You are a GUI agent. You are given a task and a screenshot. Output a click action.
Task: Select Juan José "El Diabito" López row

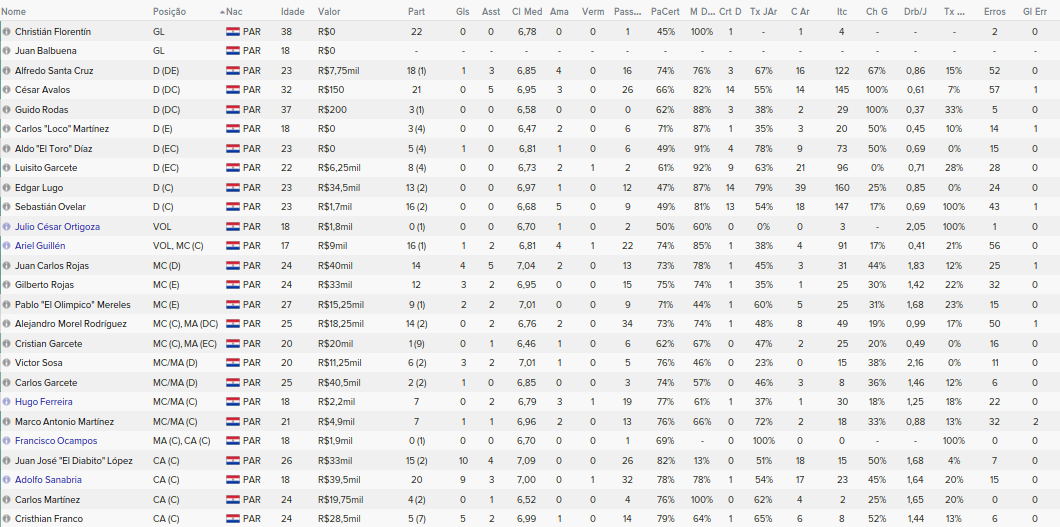[x=530, y=461]
